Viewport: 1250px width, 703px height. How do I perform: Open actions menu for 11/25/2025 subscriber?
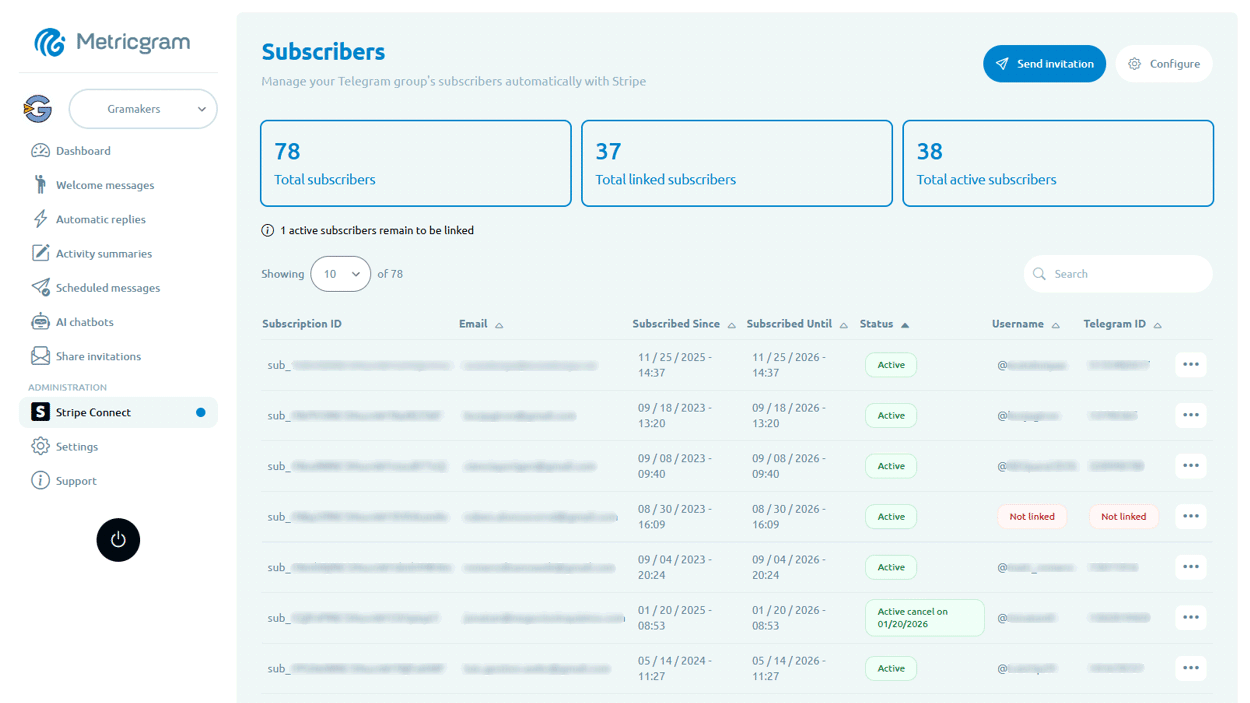(x=1191, y=365)
